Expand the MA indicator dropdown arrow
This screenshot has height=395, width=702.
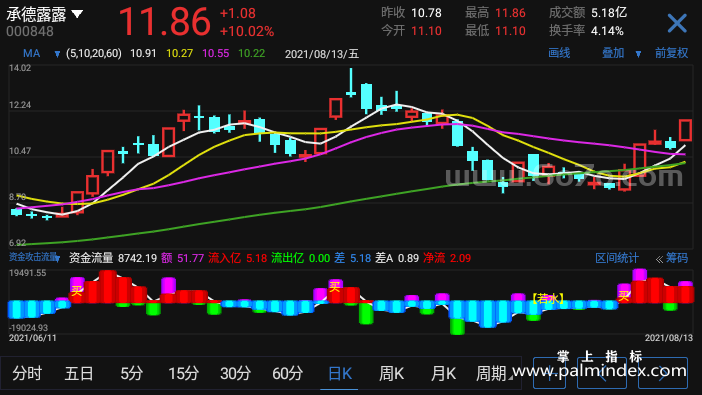click(57, 54)
